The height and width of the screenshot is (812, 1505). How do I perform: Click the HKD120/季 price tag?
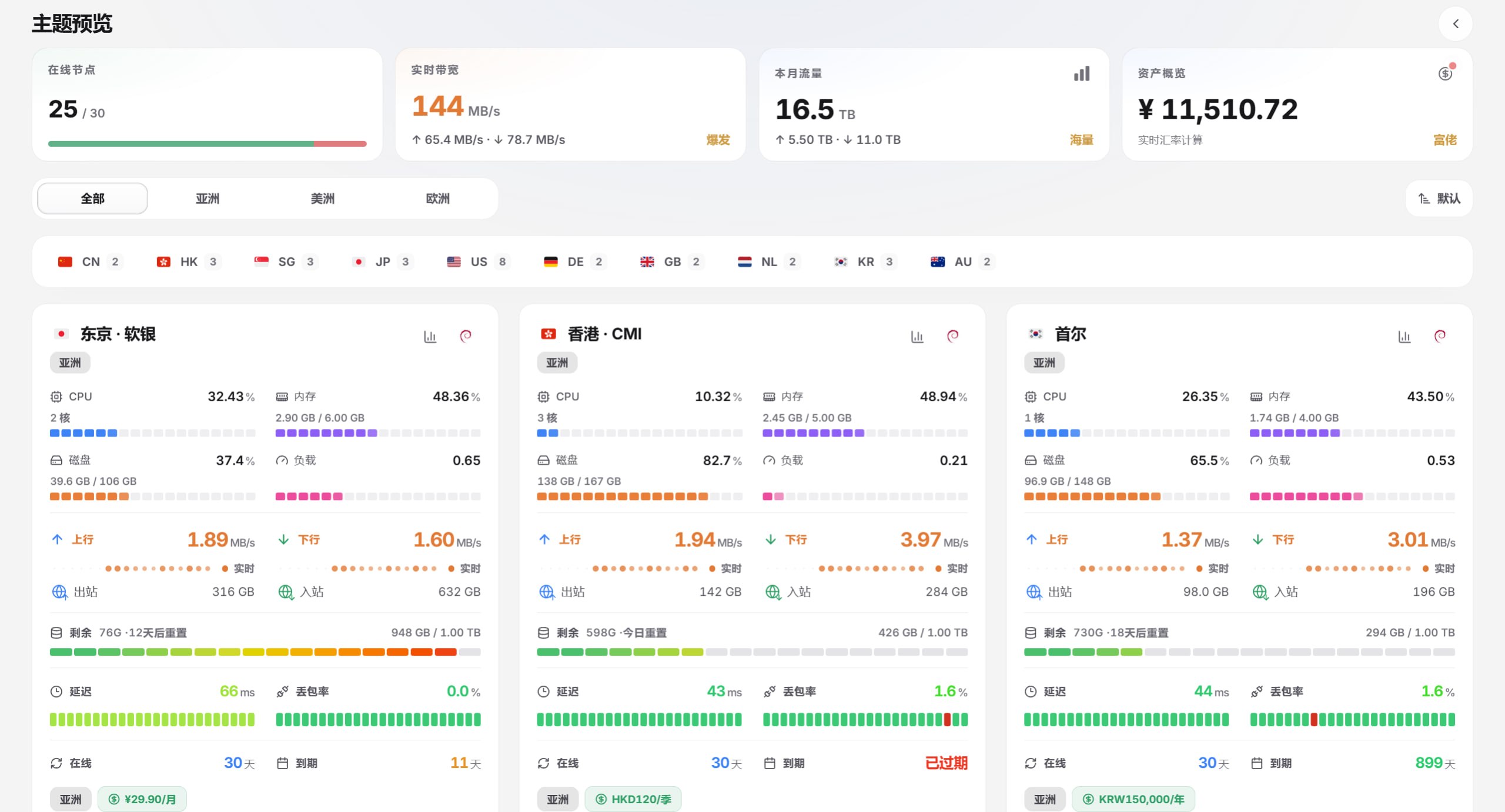[633, 799]
